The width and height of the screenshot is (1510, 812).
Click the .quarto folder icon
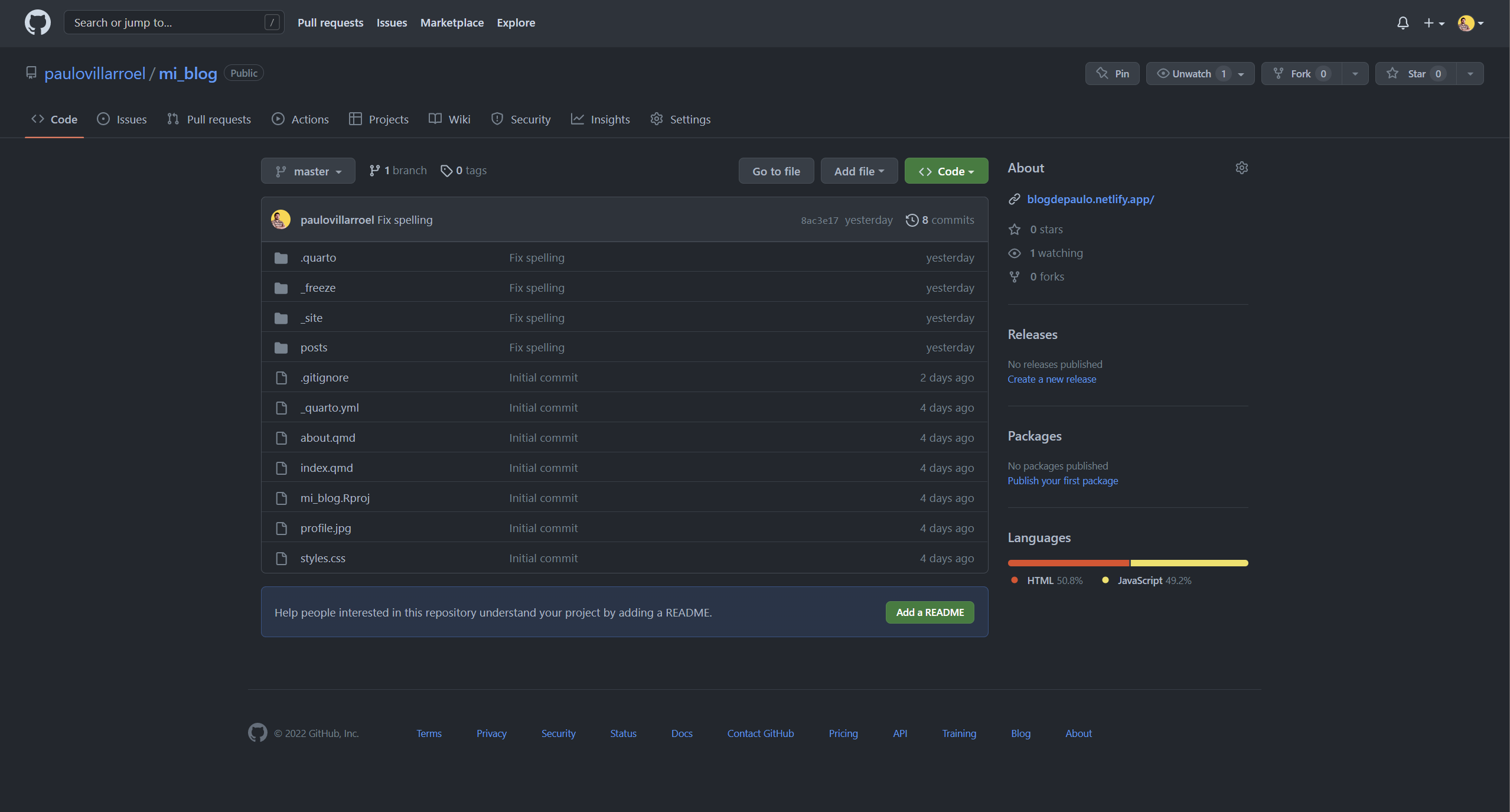tap(281, 258)
